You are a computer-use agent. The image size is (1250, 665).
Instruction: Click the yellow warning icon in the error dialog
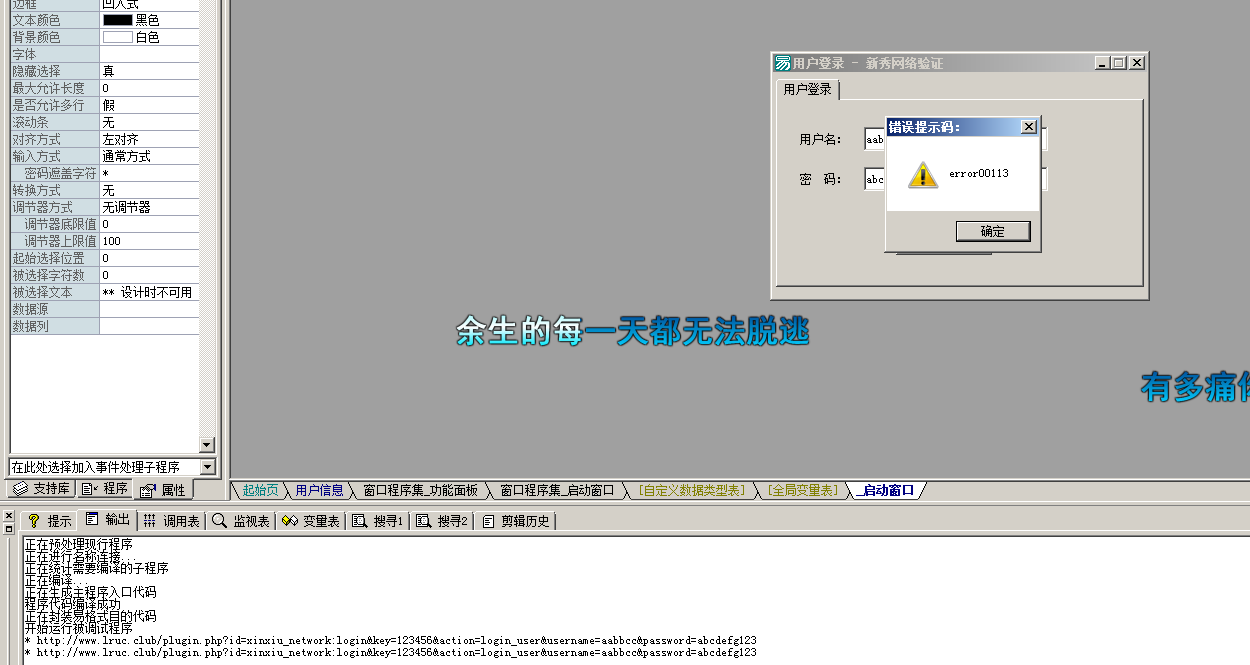(922, 175)
